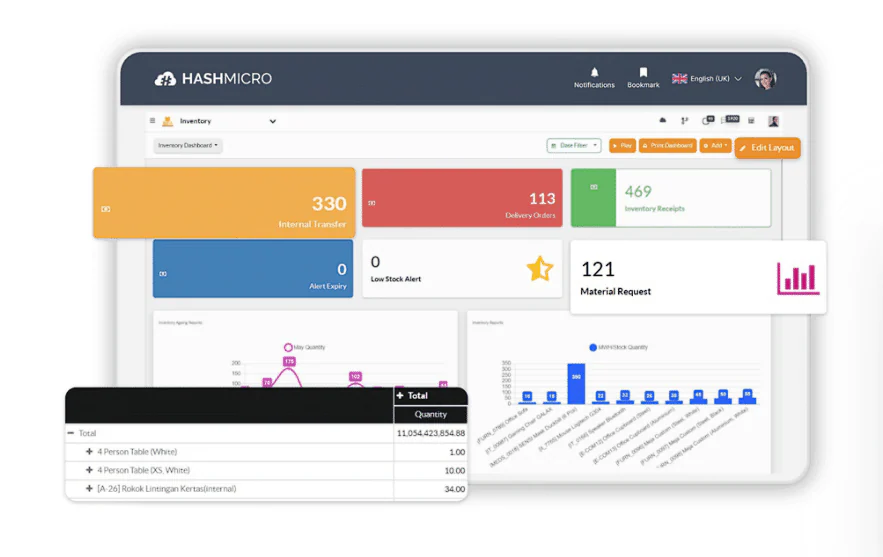Open the Add dropdown button
Screen dimensions: 883x557
[715, 145]
